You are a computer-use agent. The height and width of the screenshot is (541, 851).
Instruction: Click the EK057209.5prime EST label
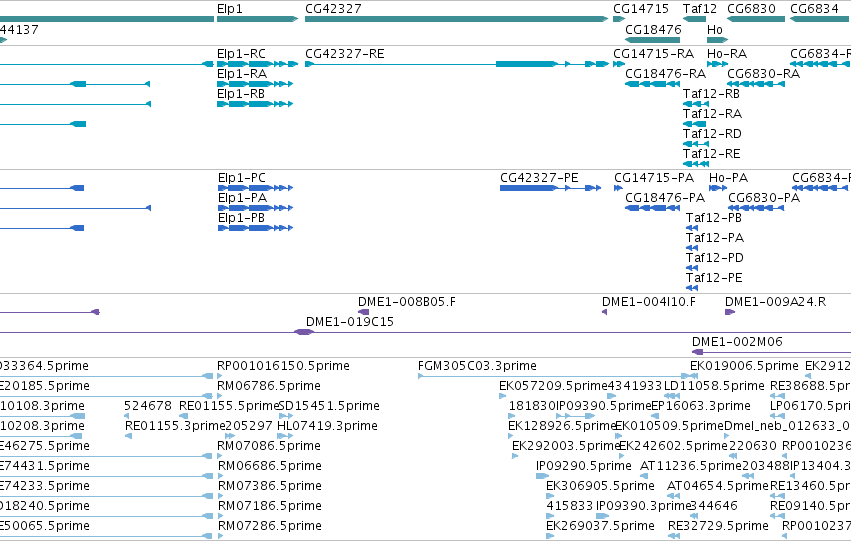(x=553, y=386)
